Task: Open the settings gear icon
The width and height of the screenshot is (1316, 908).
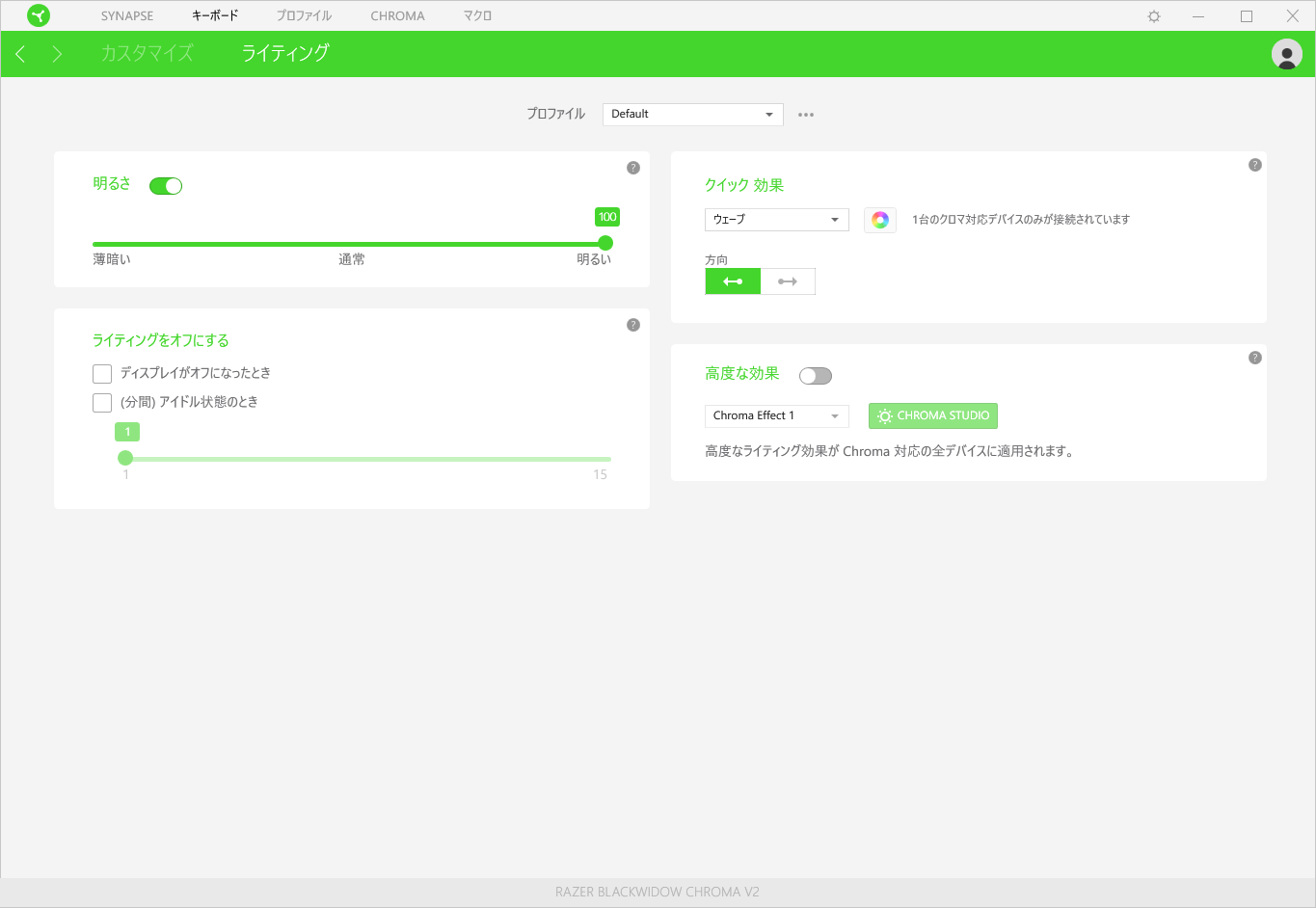Action: click(1154, 16)
